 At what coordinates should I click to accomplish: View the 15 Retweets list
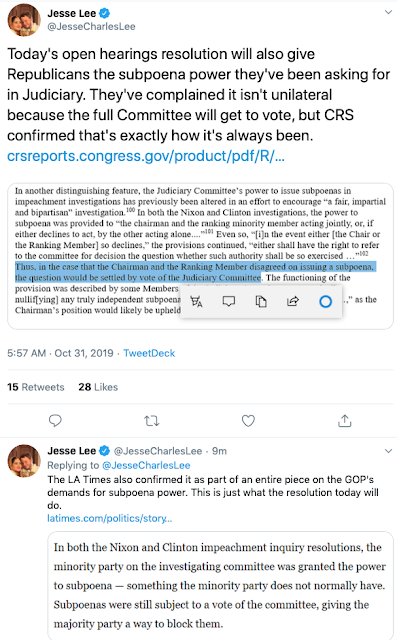(x=35, y=387)
